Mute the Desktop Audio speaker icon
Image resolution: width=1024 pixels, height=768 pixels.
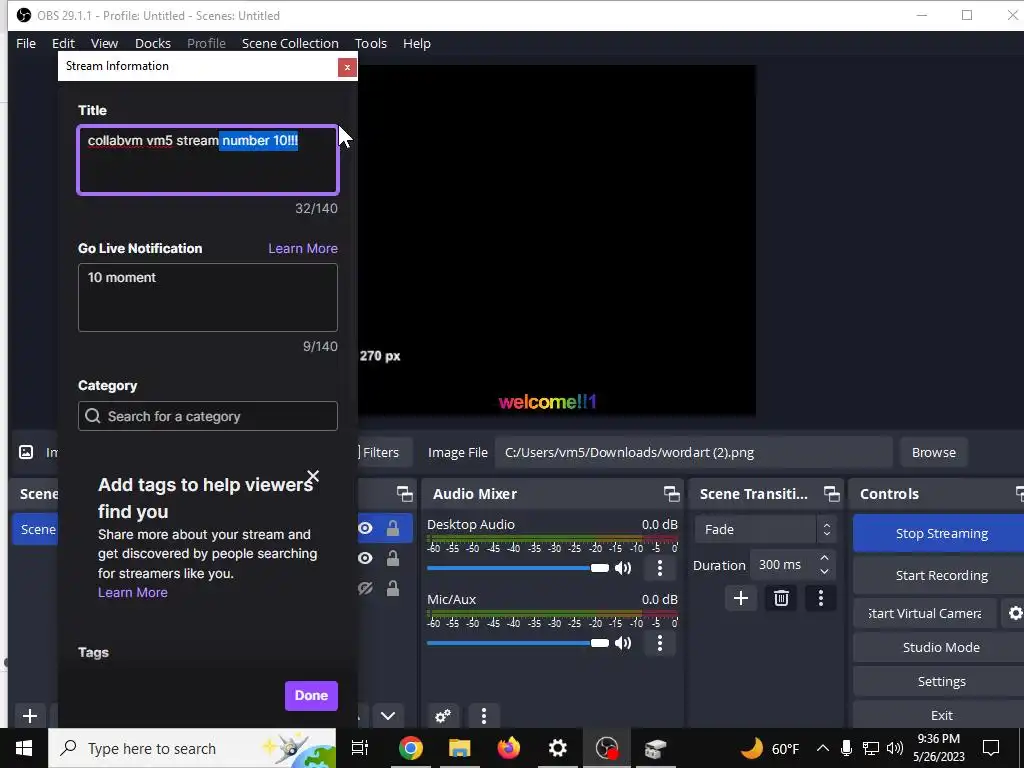pos(623,568)
